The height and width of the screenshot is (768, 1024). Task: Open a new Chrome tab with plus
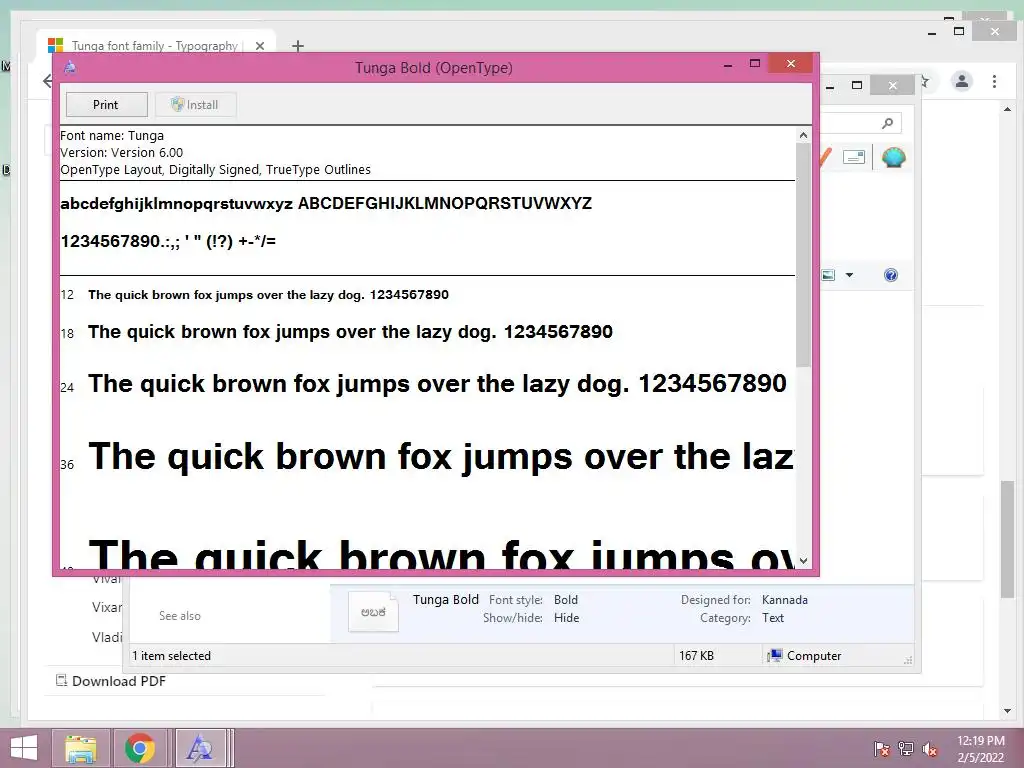tap(298, 46)
